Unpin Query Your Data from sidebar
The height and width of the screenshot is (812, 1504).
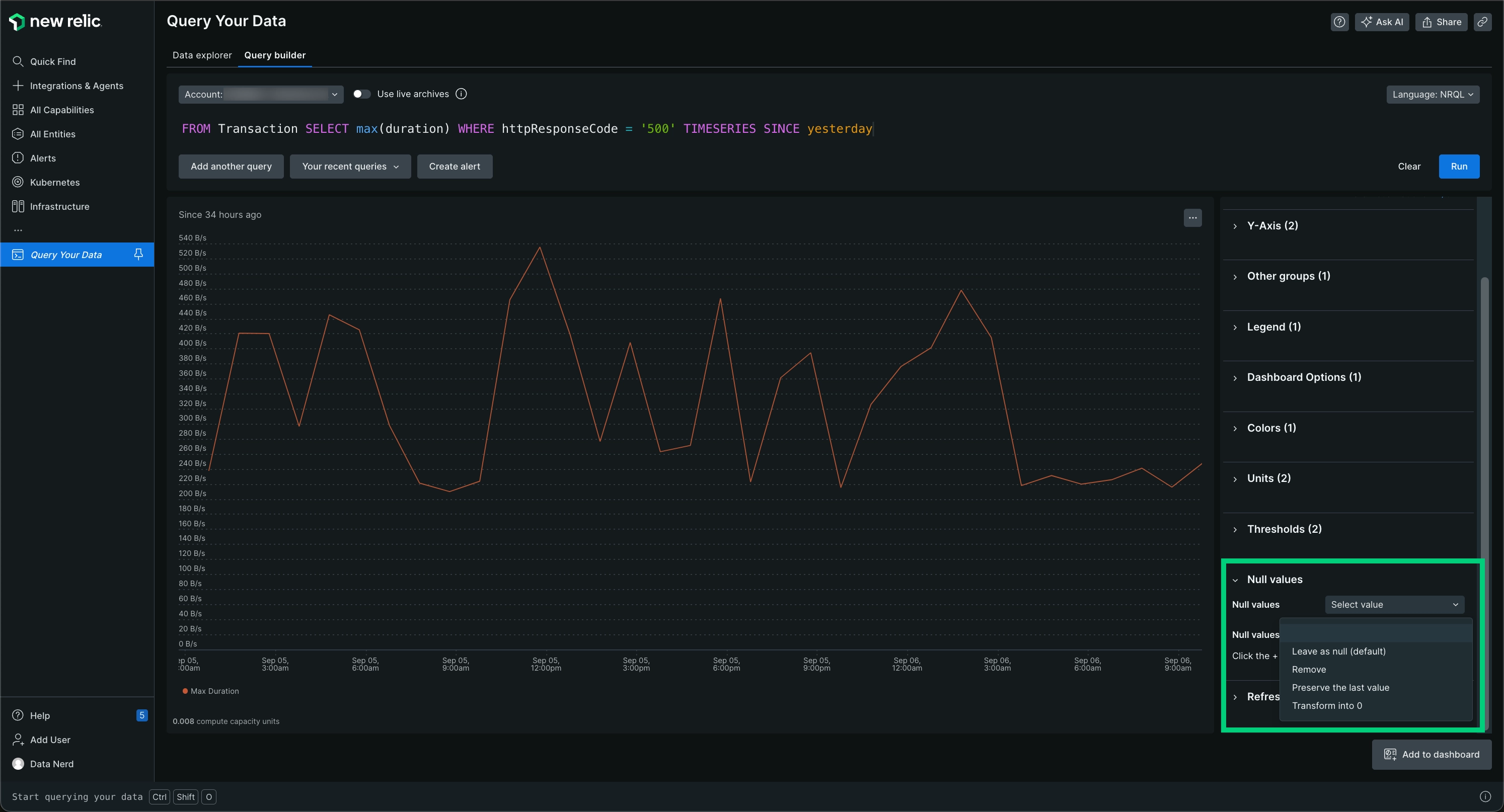click(x=138, y=255)
